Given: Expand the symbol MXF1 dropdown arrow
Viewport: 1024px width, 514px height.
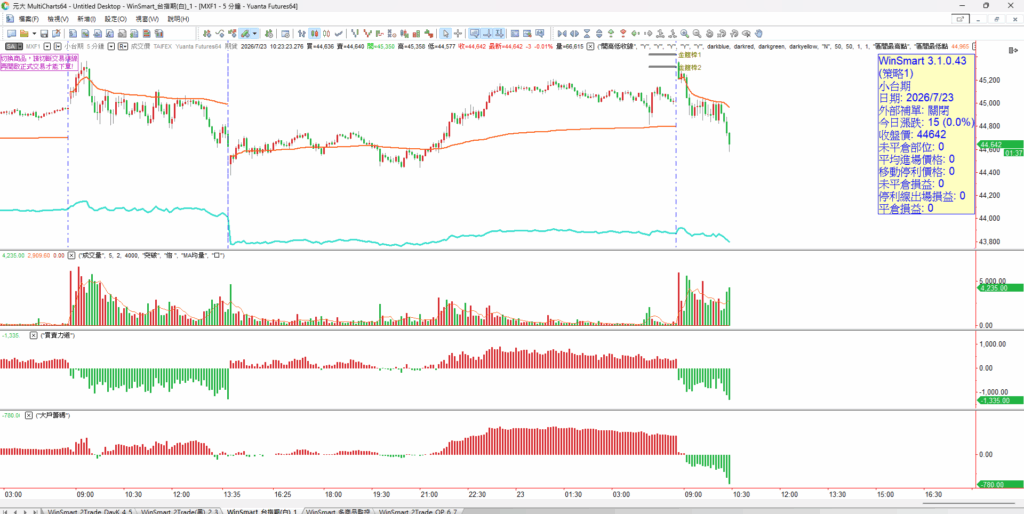Looking at the screenshot, I should coord(48,46).
